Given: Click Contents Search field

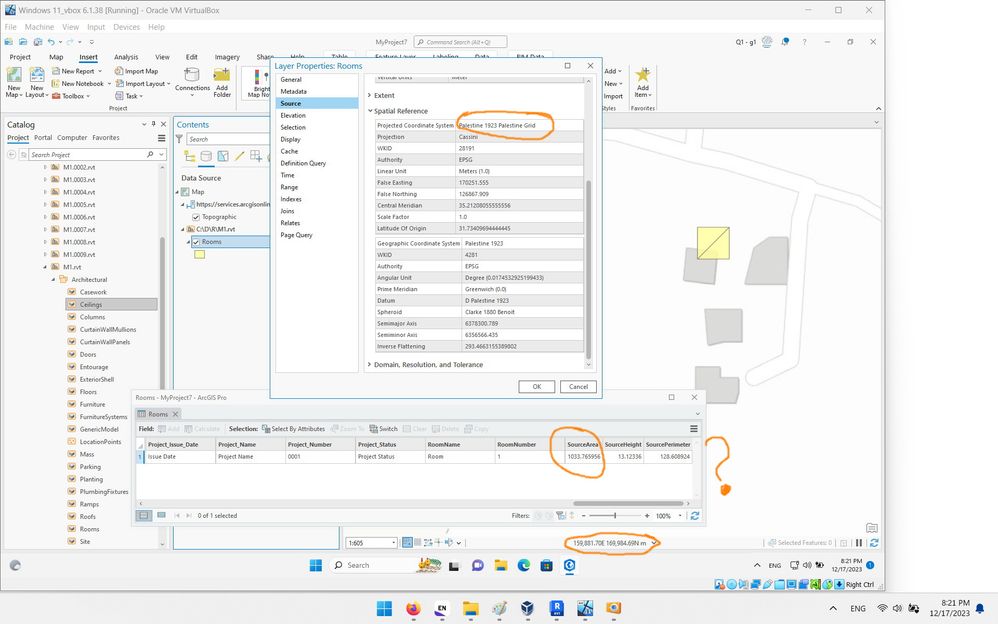Looking at the screenshot, I should tap(227, 139).
